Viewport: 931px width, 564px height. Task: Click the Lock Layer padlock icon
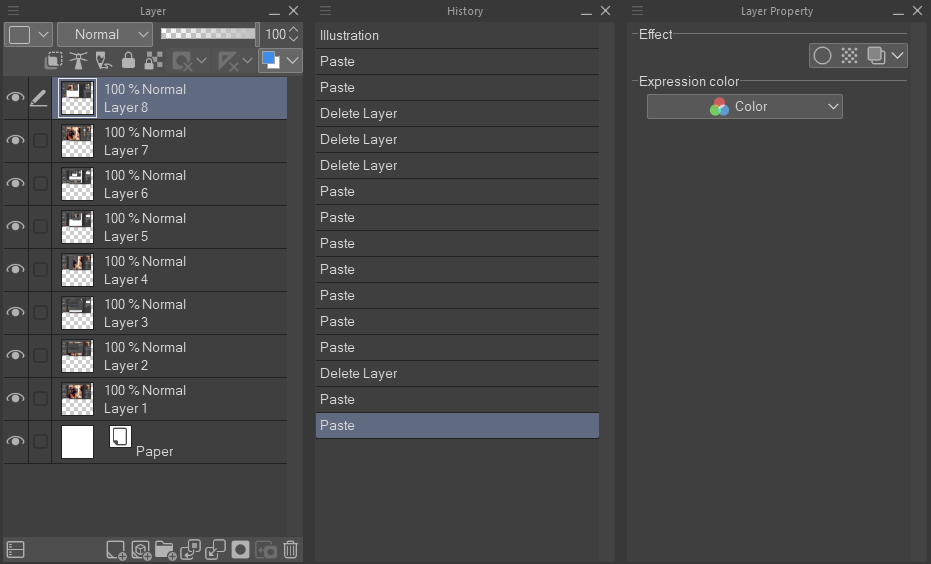click(128, 60)
